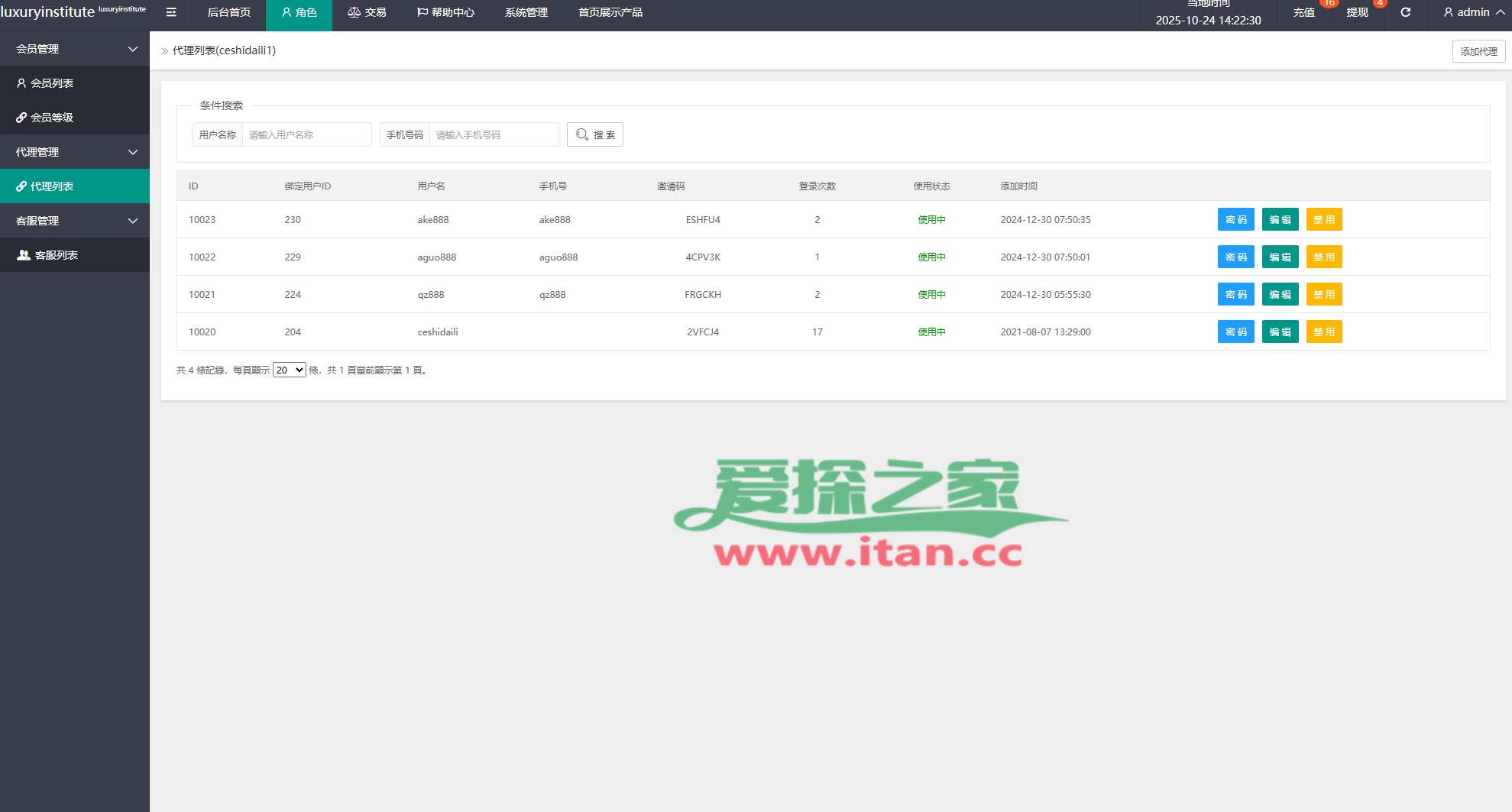Open 会员列表 from the sidebar

(52, 83)
